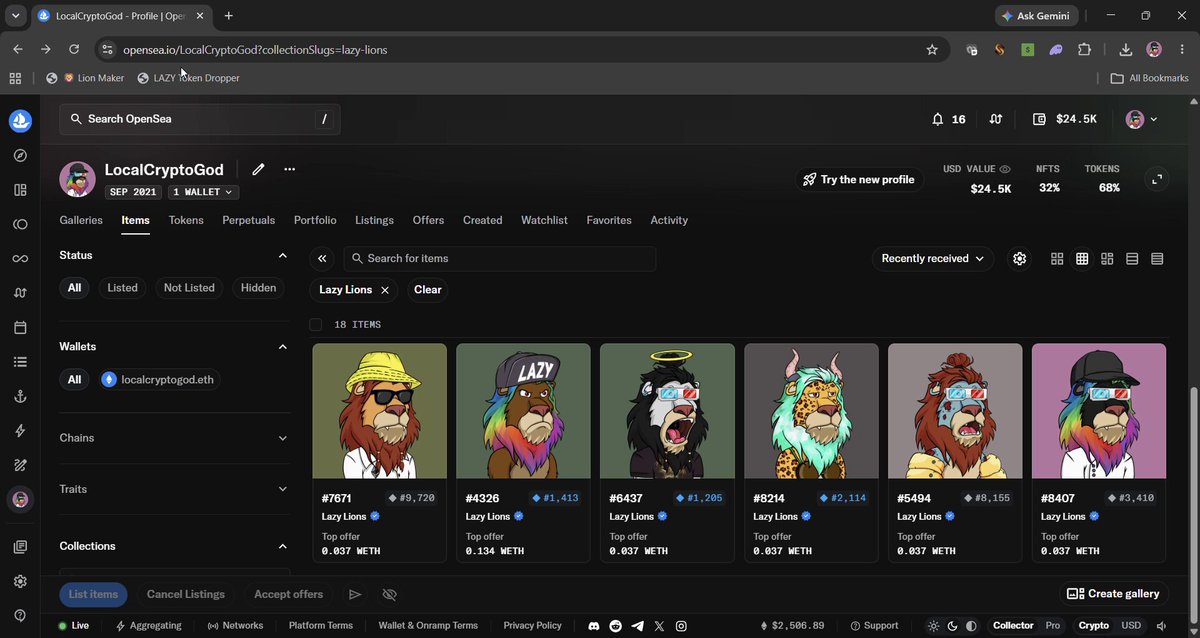
Task: Click the Create gallery button
Action: [x=1114, y=594]
